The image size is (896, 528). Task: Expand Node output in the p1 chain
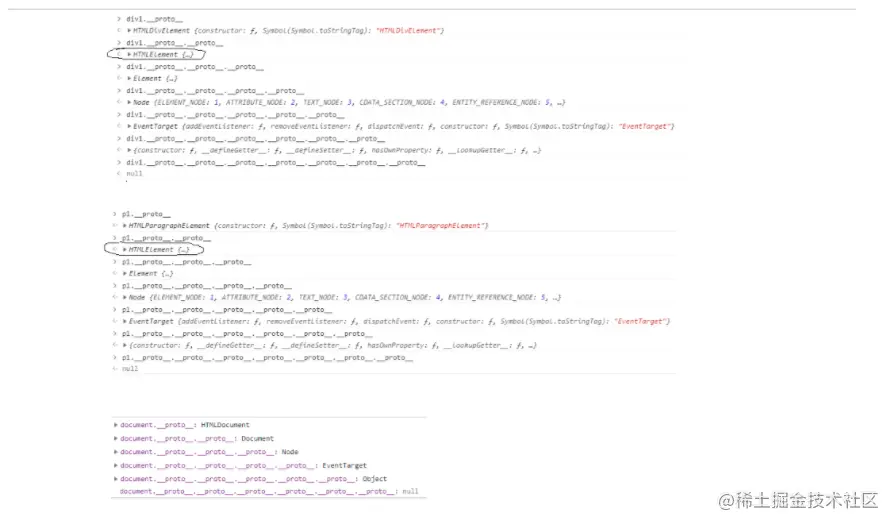125,298
